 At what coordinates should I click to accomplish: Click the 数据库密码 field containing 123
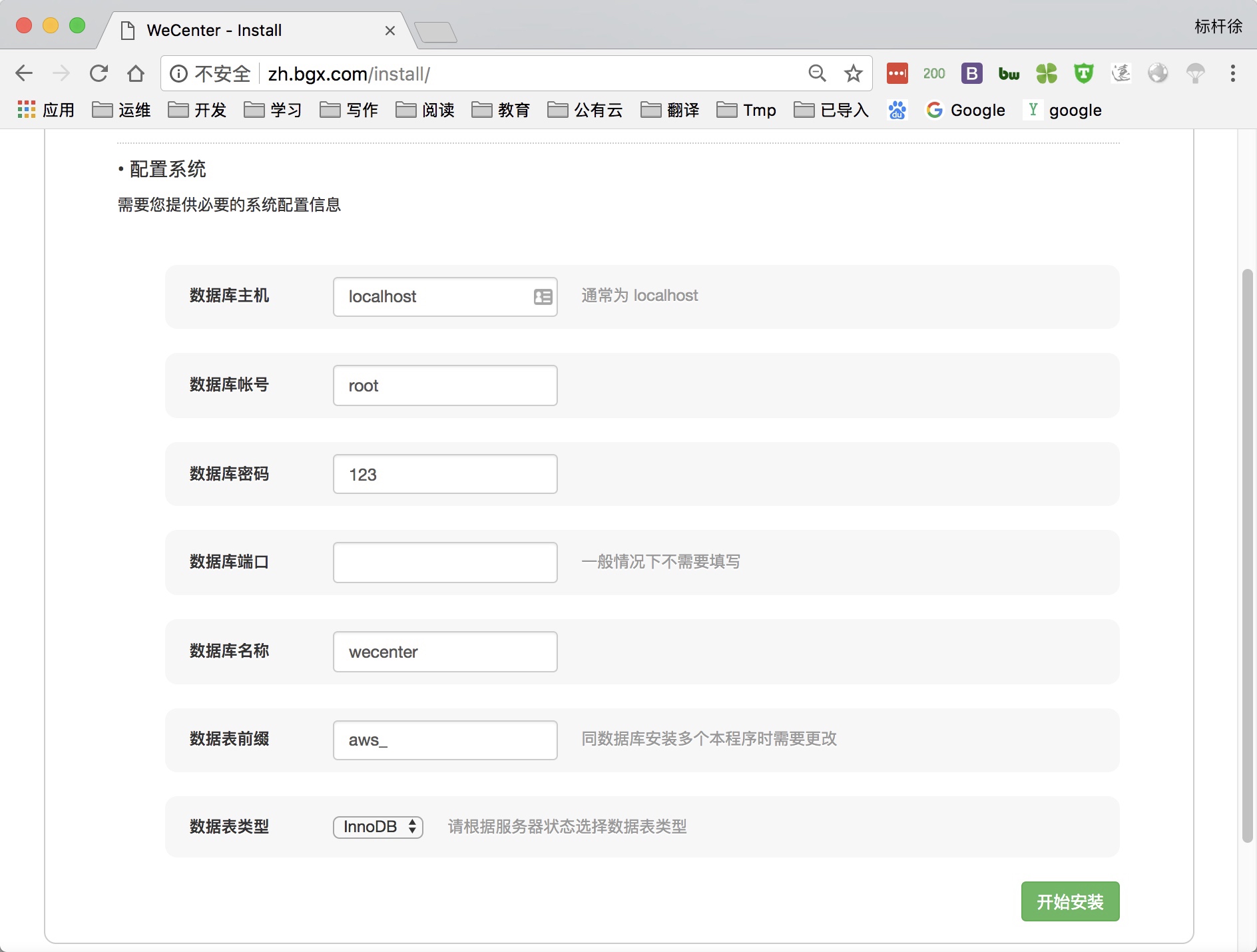[445, 474]
